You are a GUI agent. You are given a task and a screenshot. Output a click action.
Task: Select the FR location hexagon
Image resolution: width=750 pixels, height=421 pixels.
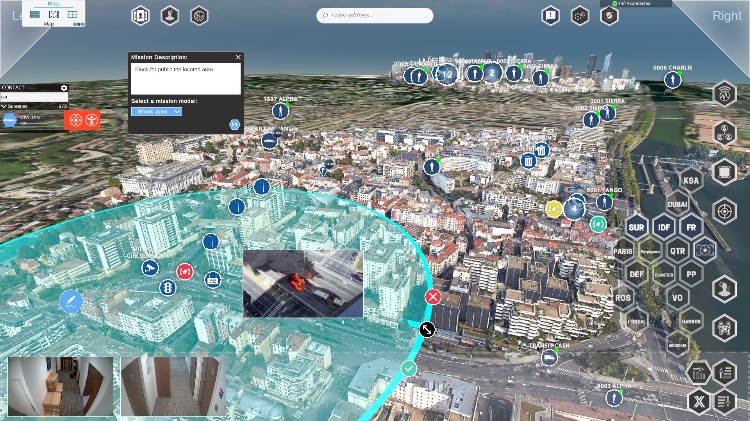(x=691, y=227)
